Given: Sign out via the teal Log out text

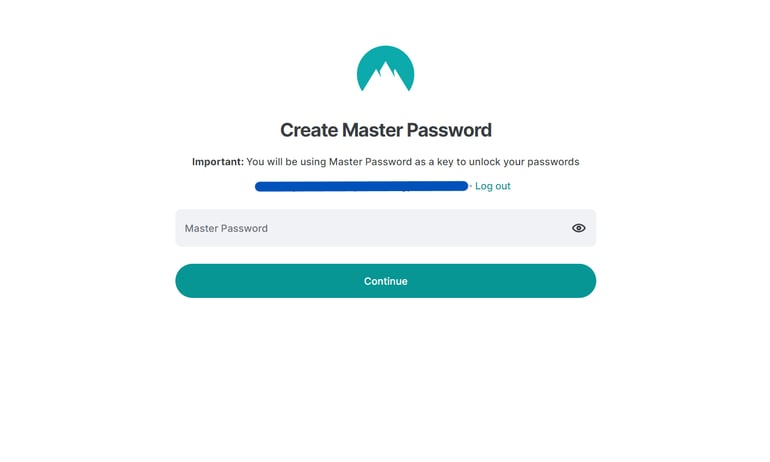Looking at the screenshot, I should point(492,186).
